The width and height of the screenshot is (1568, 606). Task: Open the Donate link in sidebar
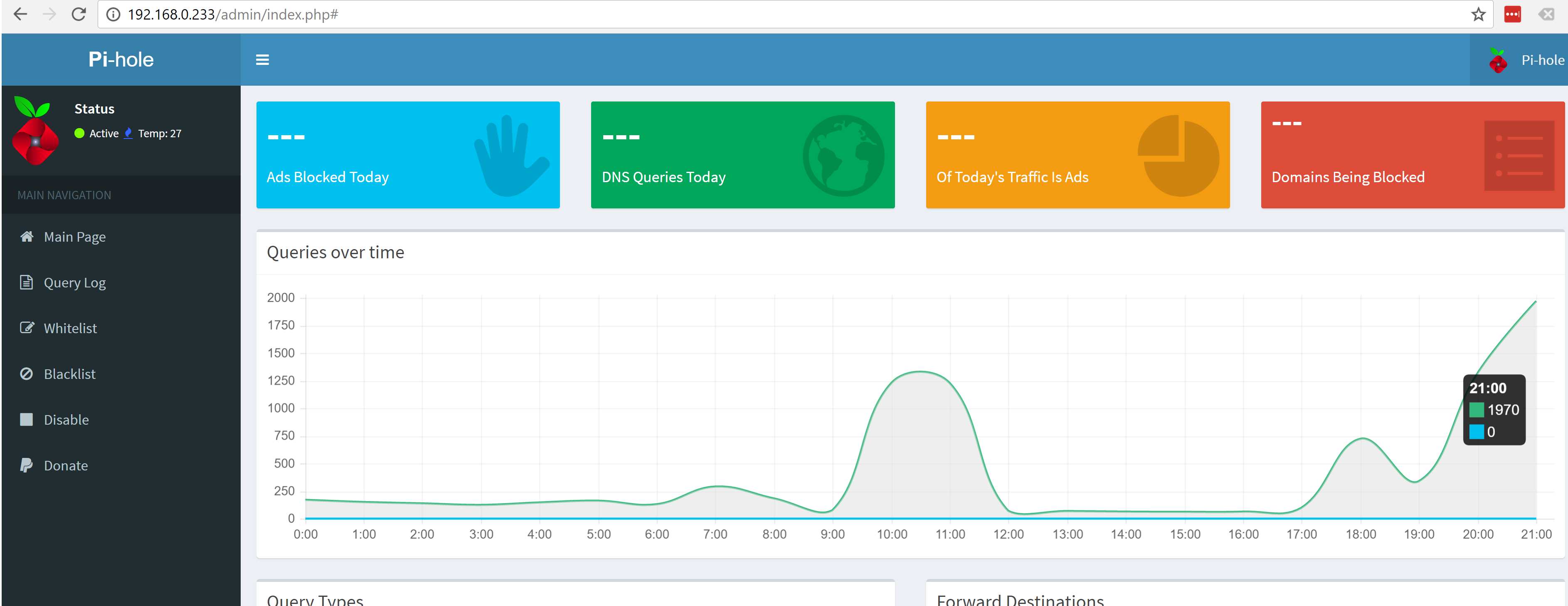[121, 465]
